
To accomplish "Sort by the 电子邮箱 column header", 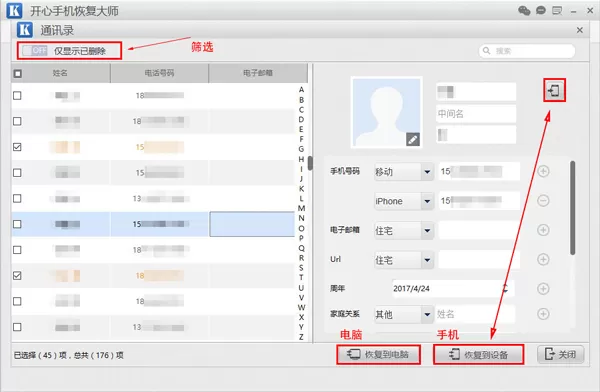I will tap(258, 73).
